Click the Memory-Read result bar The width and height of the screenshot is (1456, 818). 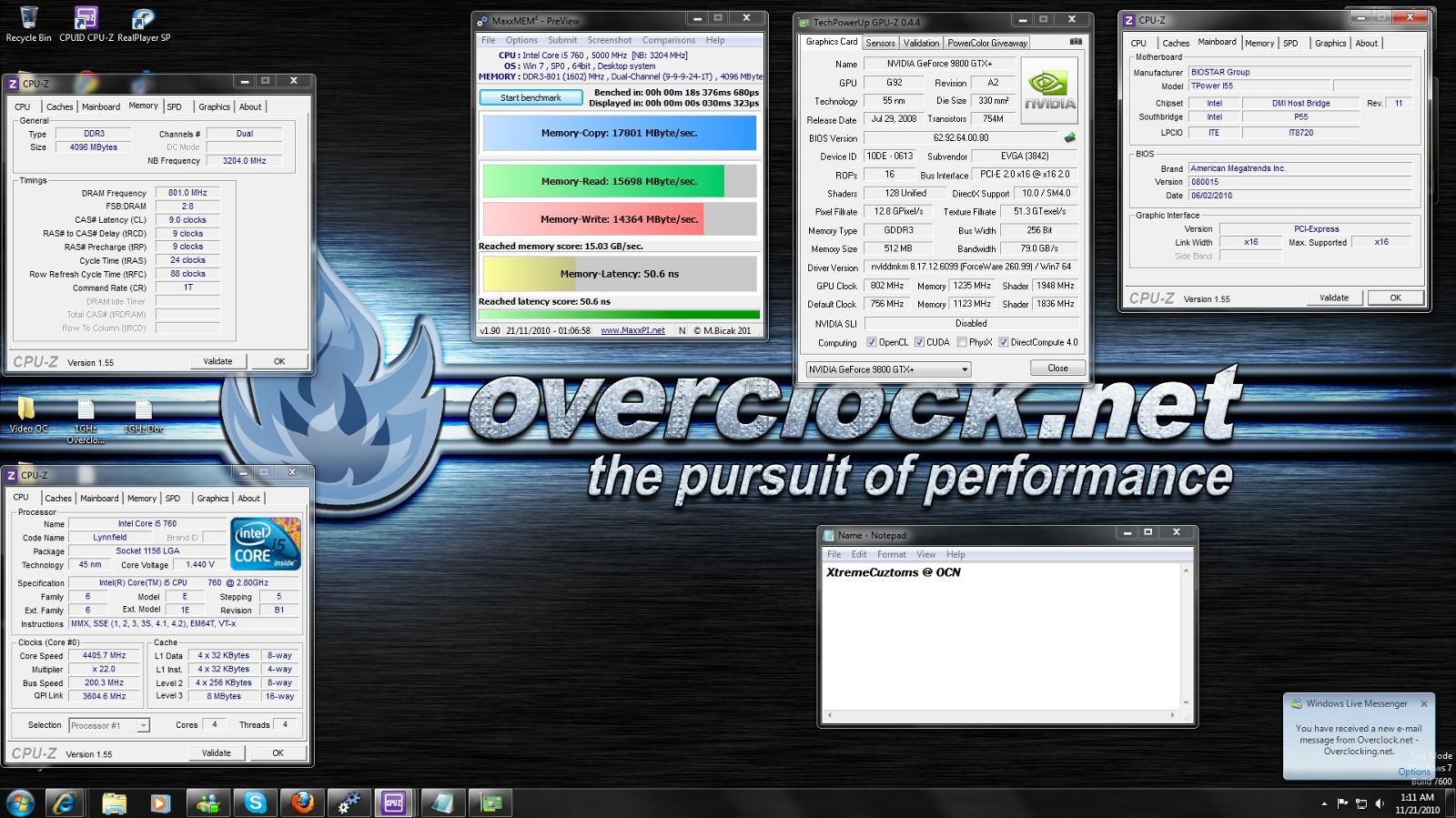619,181
